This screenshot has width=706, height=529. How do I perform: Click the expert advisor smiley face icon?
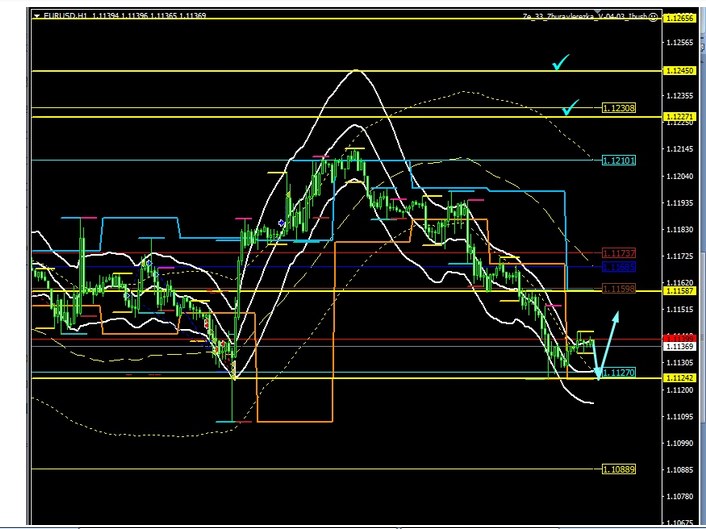pyautogui.click(x=653, y=17)
